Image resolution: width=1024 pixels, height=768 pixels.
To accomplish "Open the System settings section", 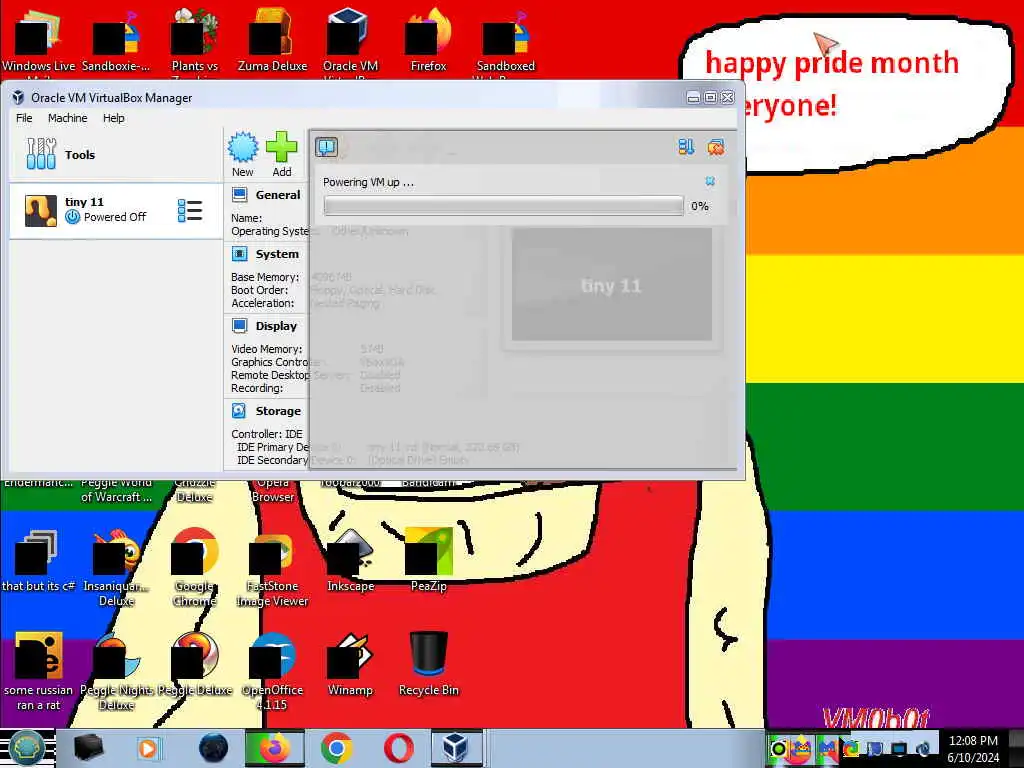I will pos(277,254).
